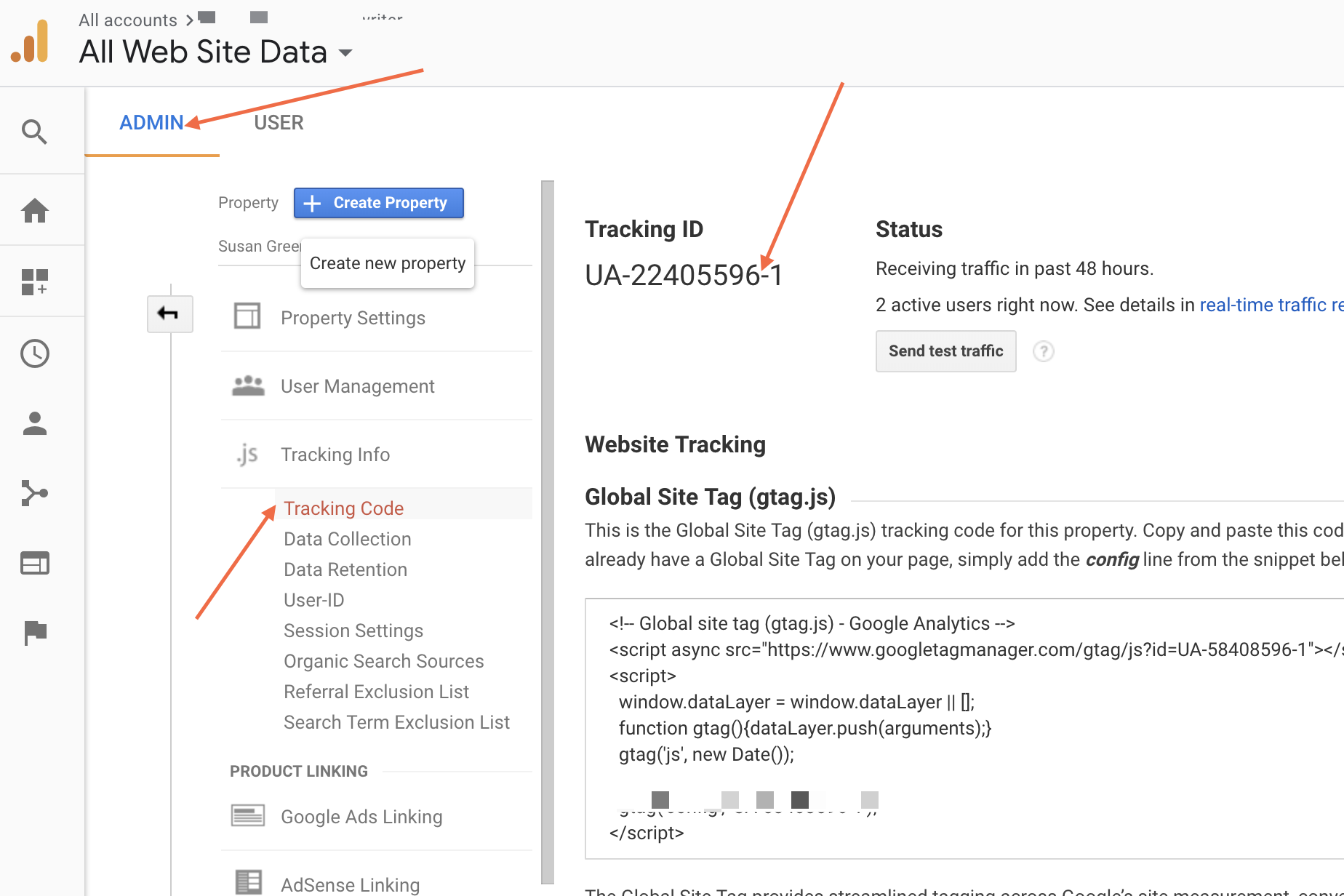Click the Google Analytics logo
Image resolution: width=1344 pixels, height=896 pixels.
coord(31,40)
